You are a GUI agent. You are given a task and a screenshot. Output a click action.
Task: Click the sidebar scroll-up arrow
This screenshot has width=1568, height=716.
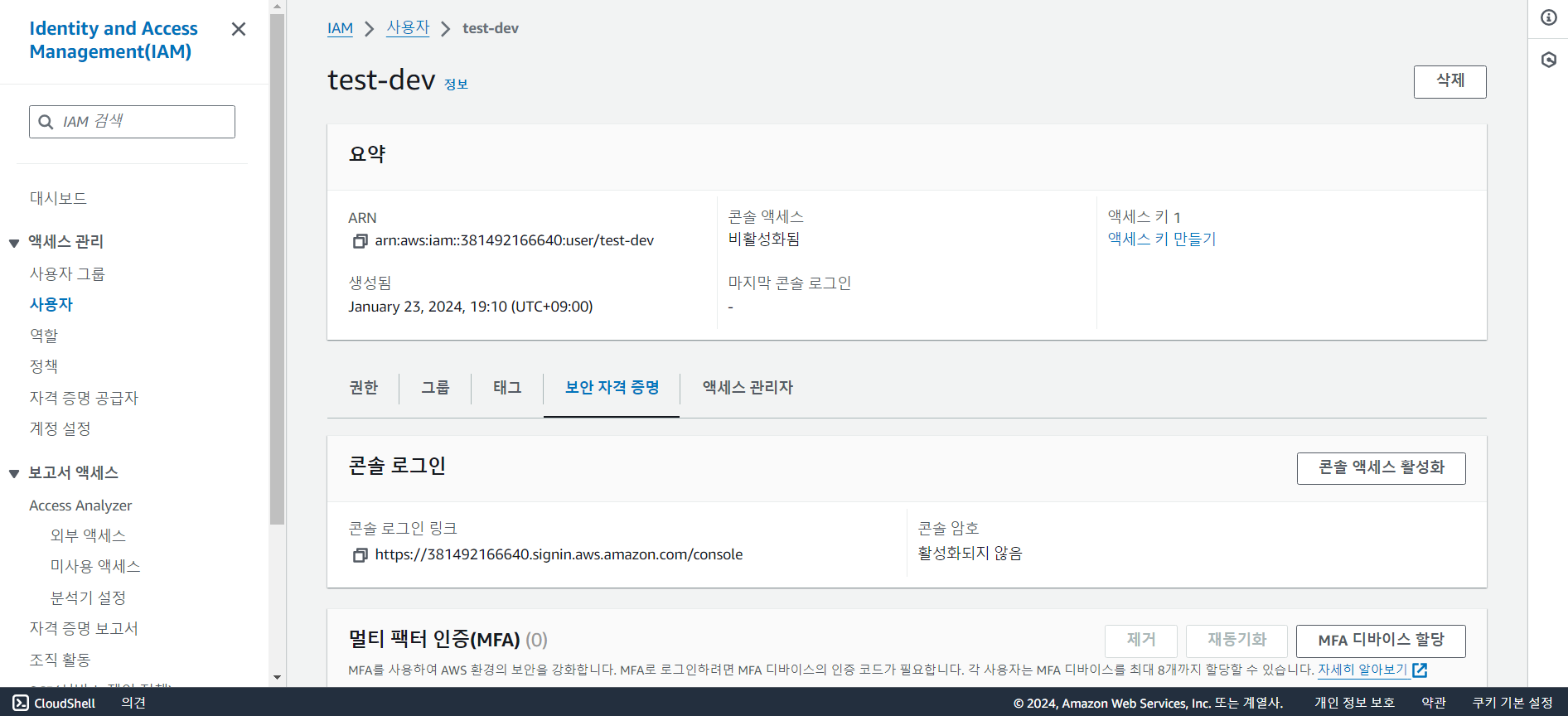[277, 6]
